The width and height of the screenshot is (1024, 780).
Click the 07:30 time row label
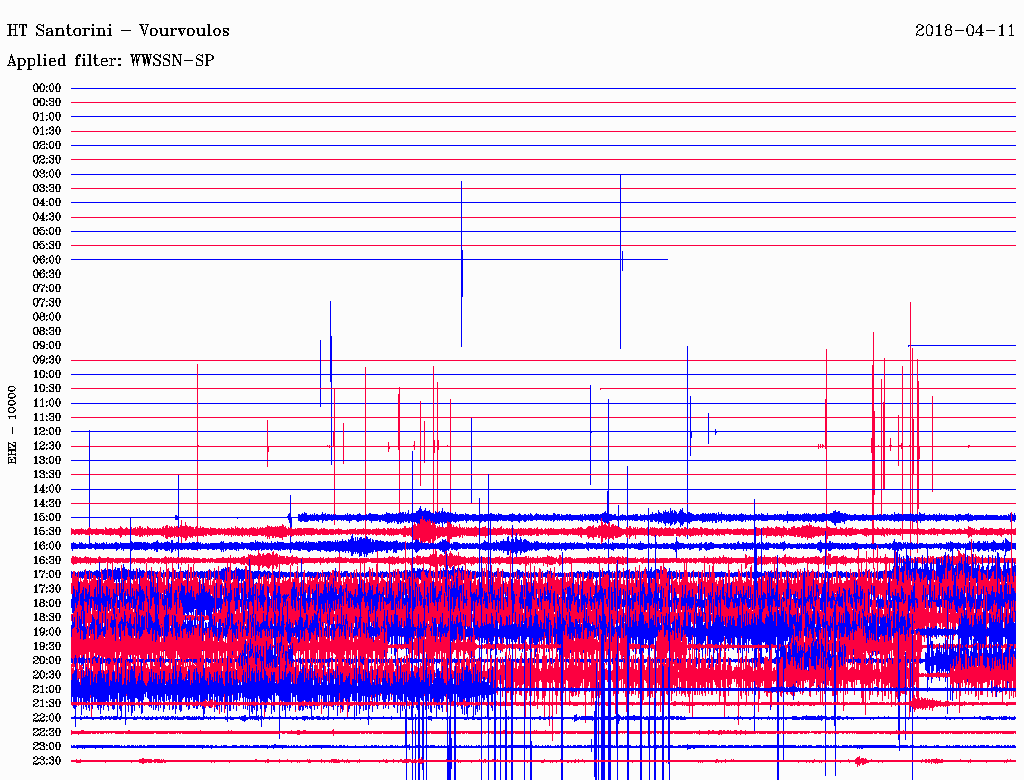pyautogui.click(x=47, y=302)
